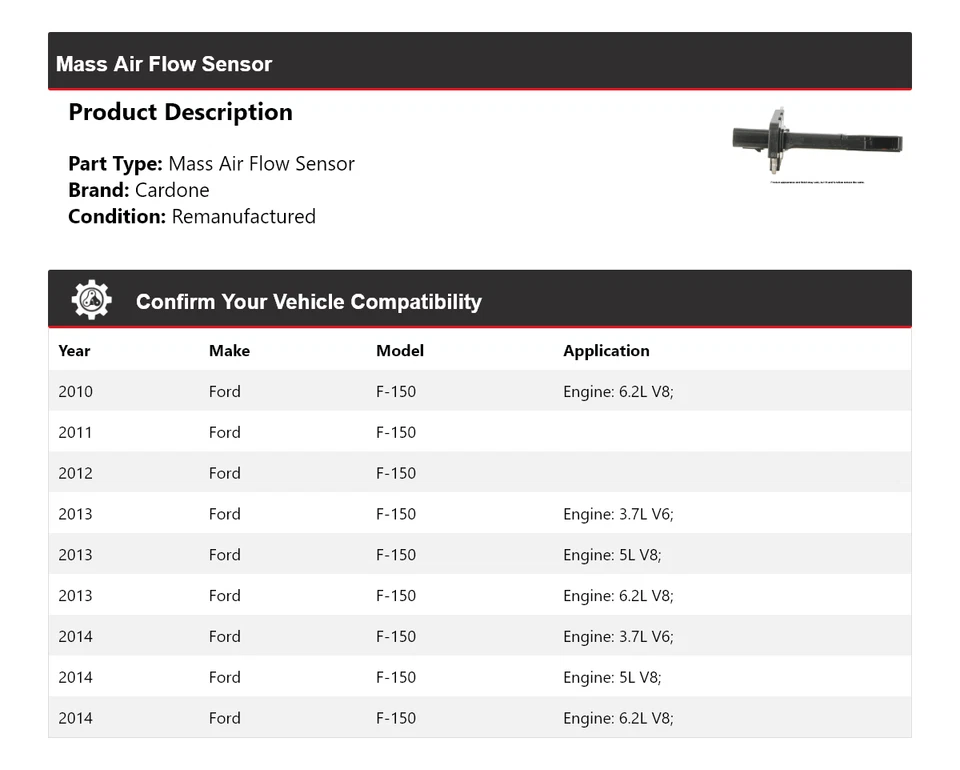Click the Year column header

(x=74, y=351)
